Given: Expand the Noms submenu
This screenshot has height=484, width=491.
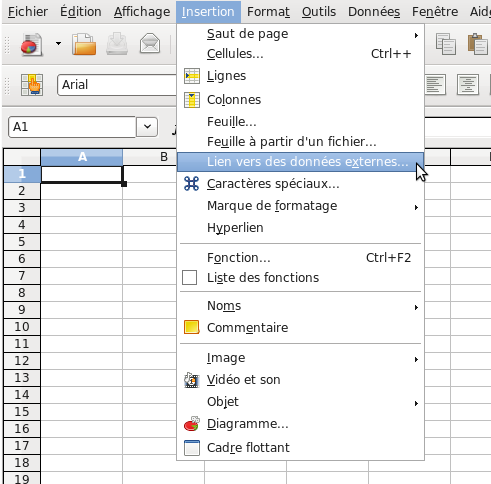Looking at the screenshot, I should coord(300,306).
